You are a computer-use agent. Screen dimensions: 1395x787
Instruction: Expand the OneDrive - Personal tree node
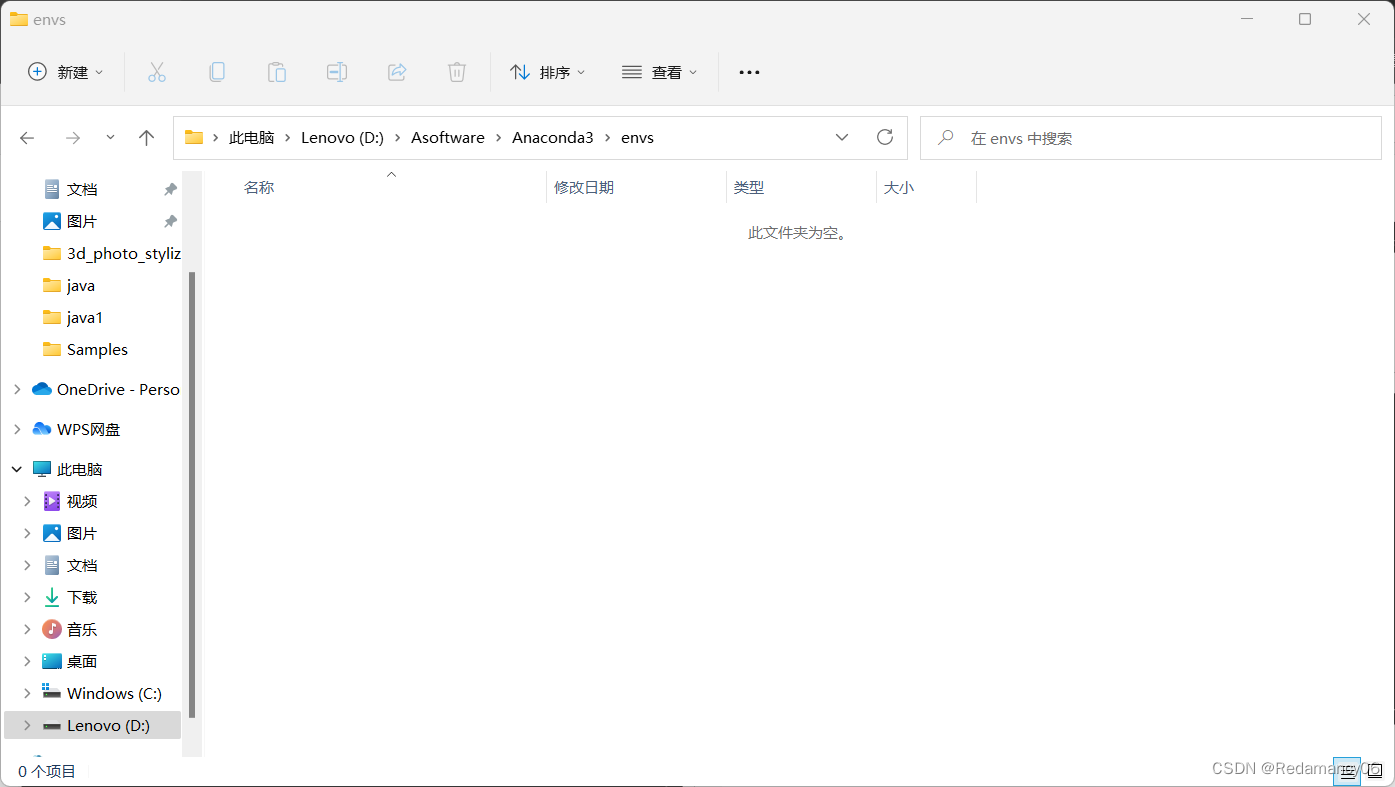(x=17, y=390)
